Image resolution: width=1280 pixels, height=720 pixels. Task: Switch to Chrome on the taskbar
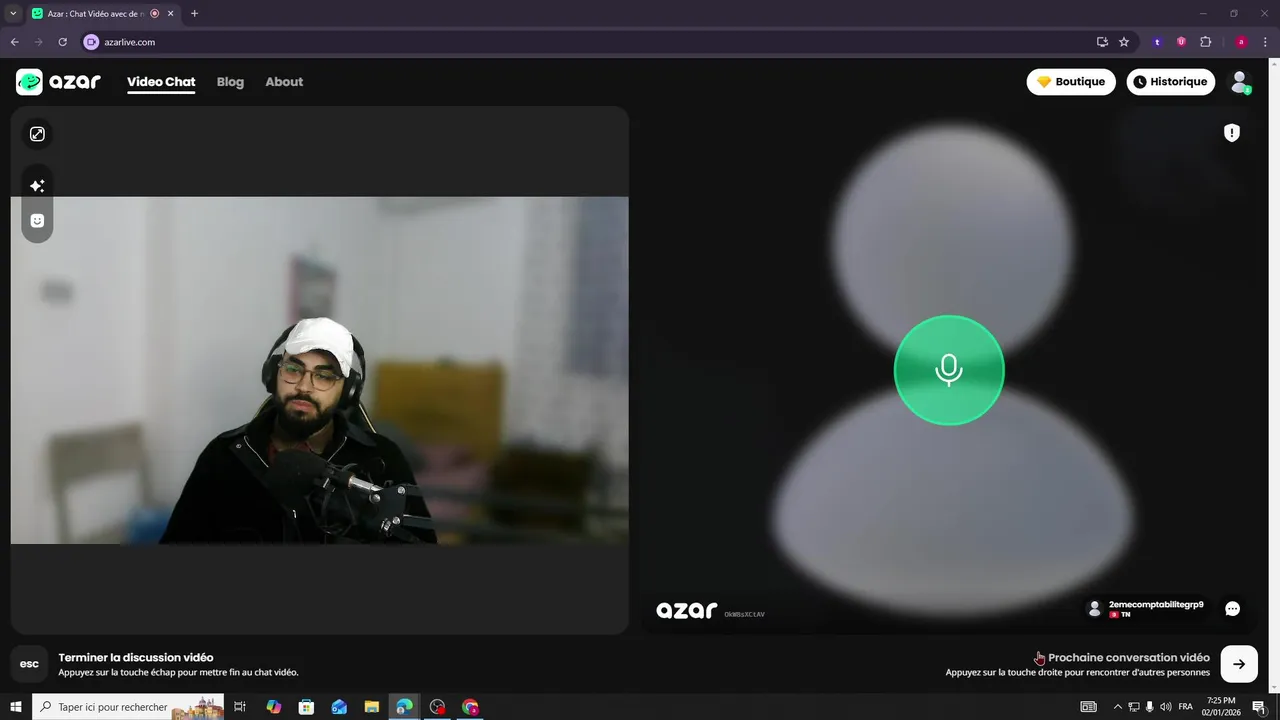pyautogui.click(x=470, y=707)
